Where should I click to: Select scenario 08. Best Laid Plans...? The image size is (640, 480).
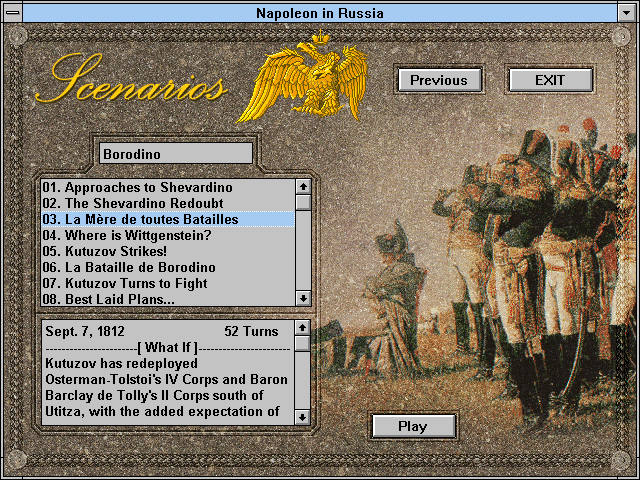tap(168, 299)
